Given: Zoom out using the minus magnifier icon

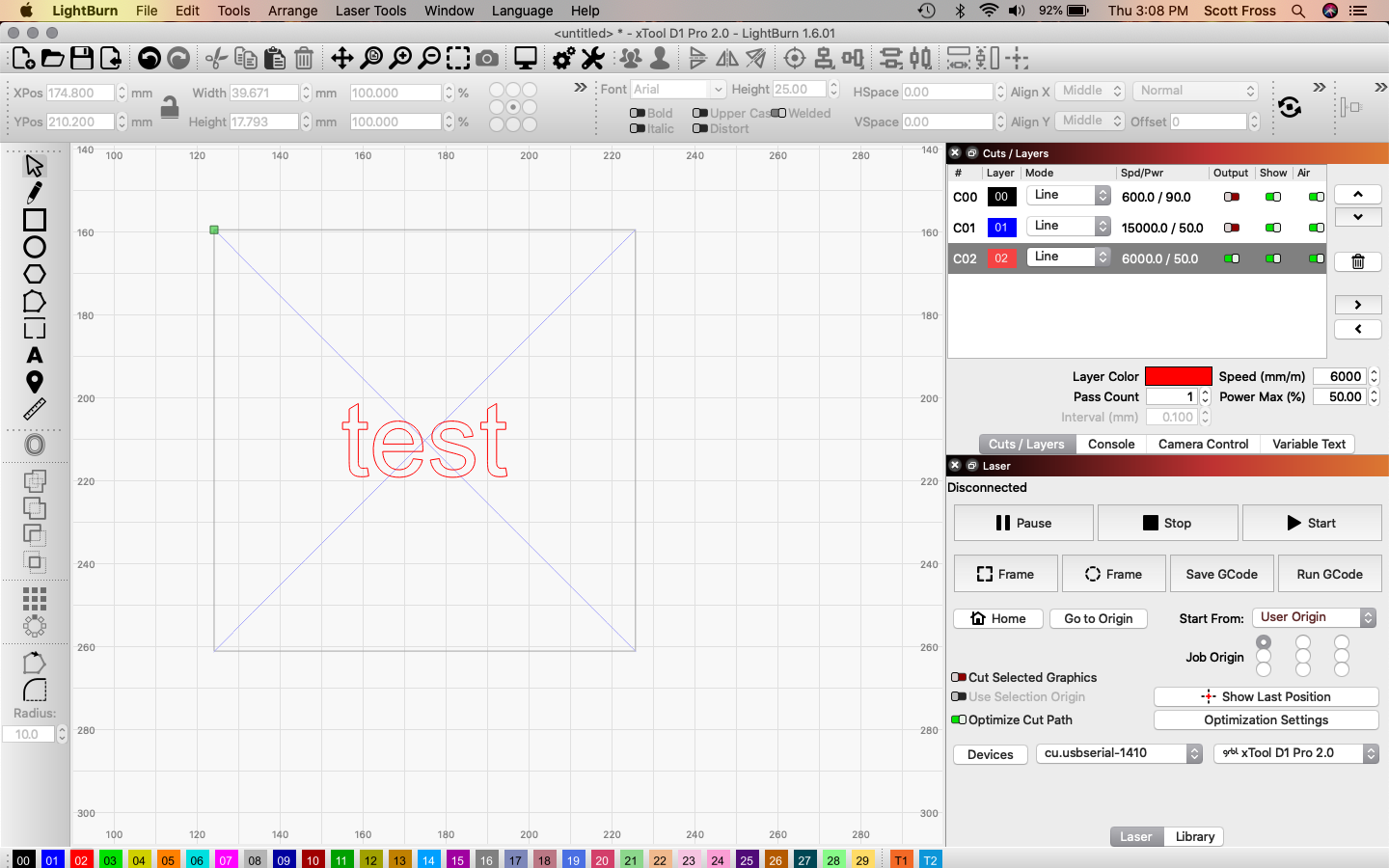Looking at the screenshot, I should tap(429, 59).
